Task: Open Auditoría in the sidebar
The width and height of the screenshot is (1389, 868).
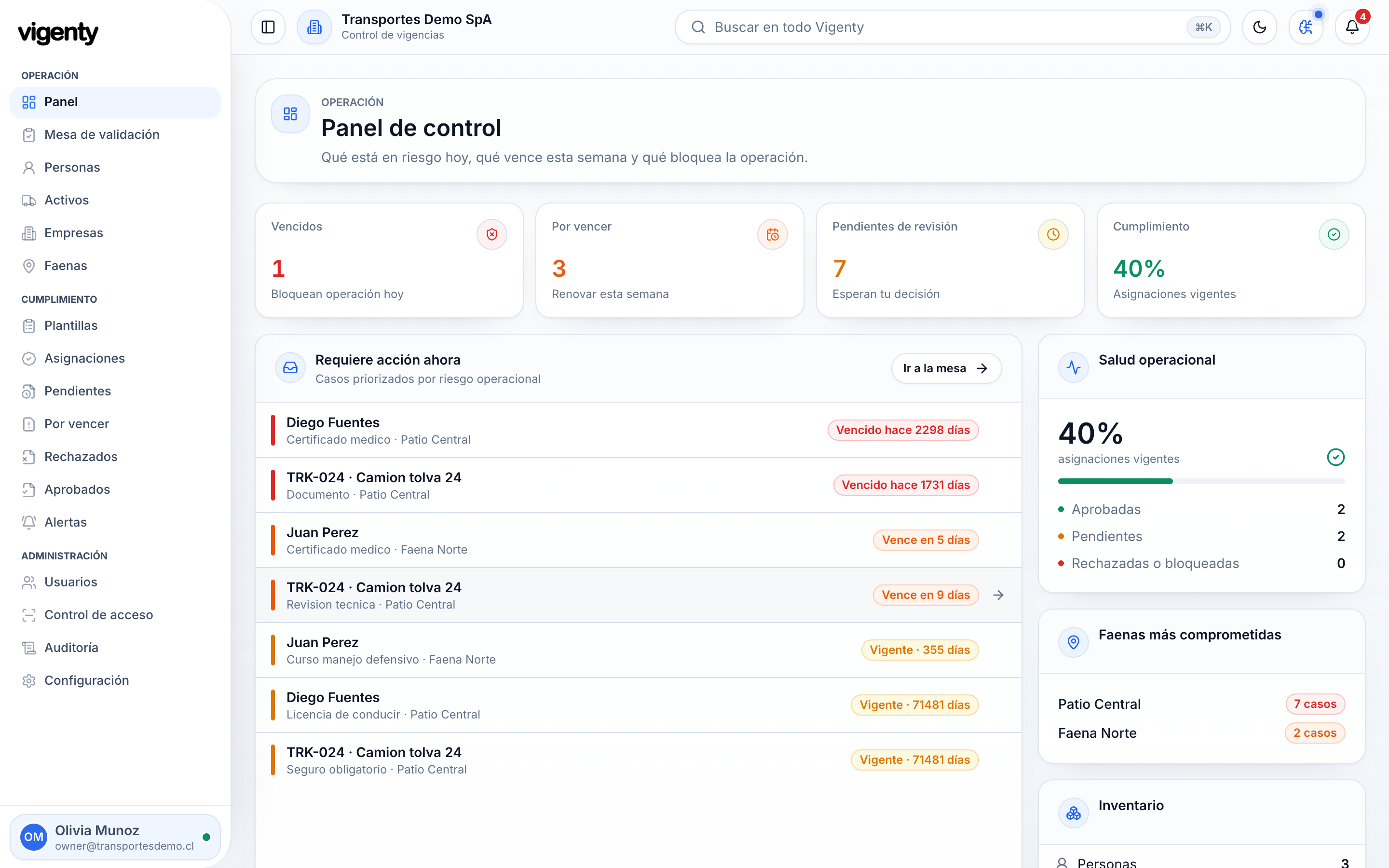Action: coord(115,648)
